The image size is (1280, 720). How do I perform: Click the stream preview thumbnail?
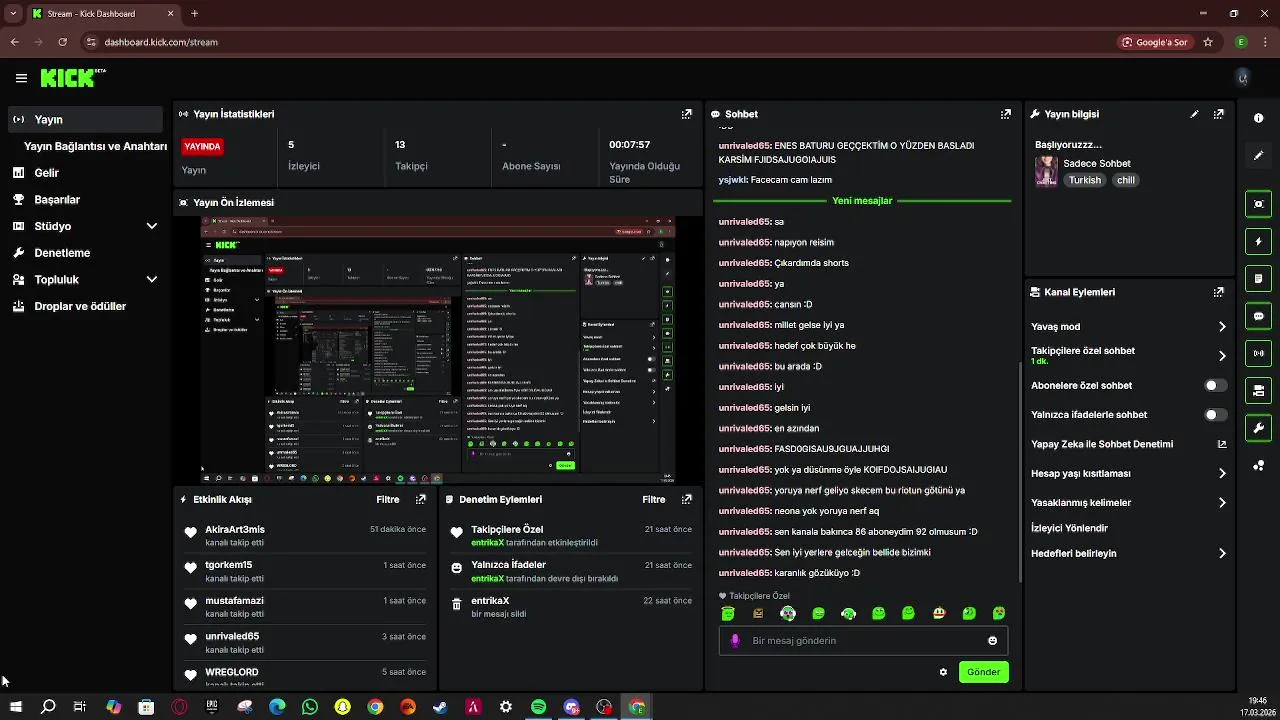pos(438,349)
